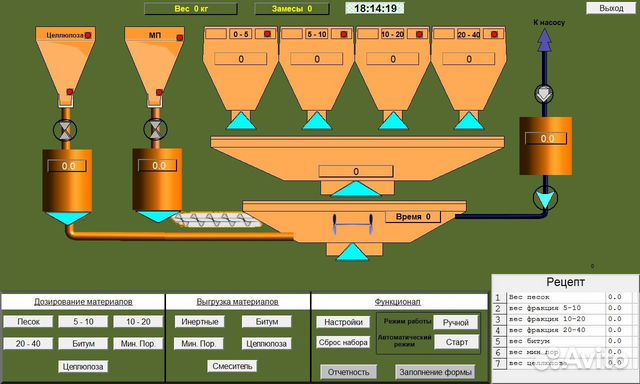This screenshot has width=640, height=384.
Task: Open Выгрузка материалов panel header
Action: pyautogui.click(x=238, y=302)
